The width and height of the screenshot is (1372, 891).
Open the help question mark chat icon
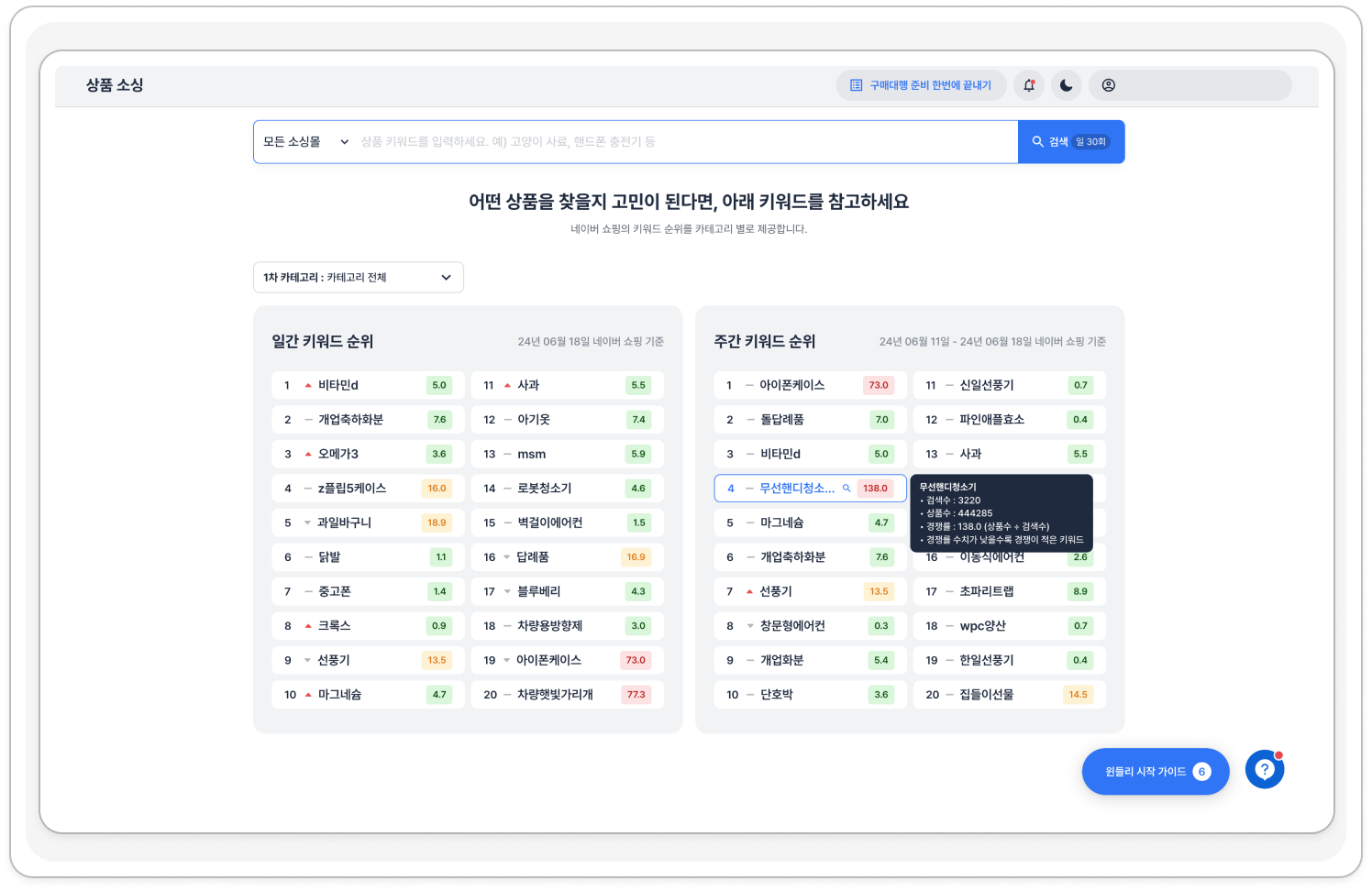pos(1265,769)
